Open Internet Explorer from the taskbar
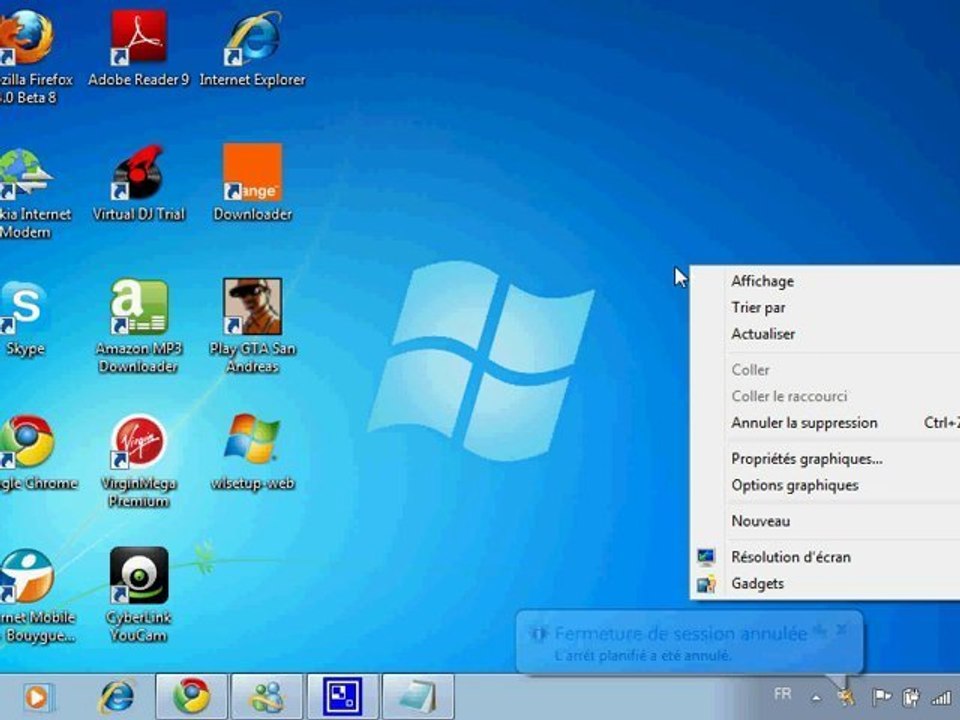Viewport: 960px width, 720px height. point(116,697)
